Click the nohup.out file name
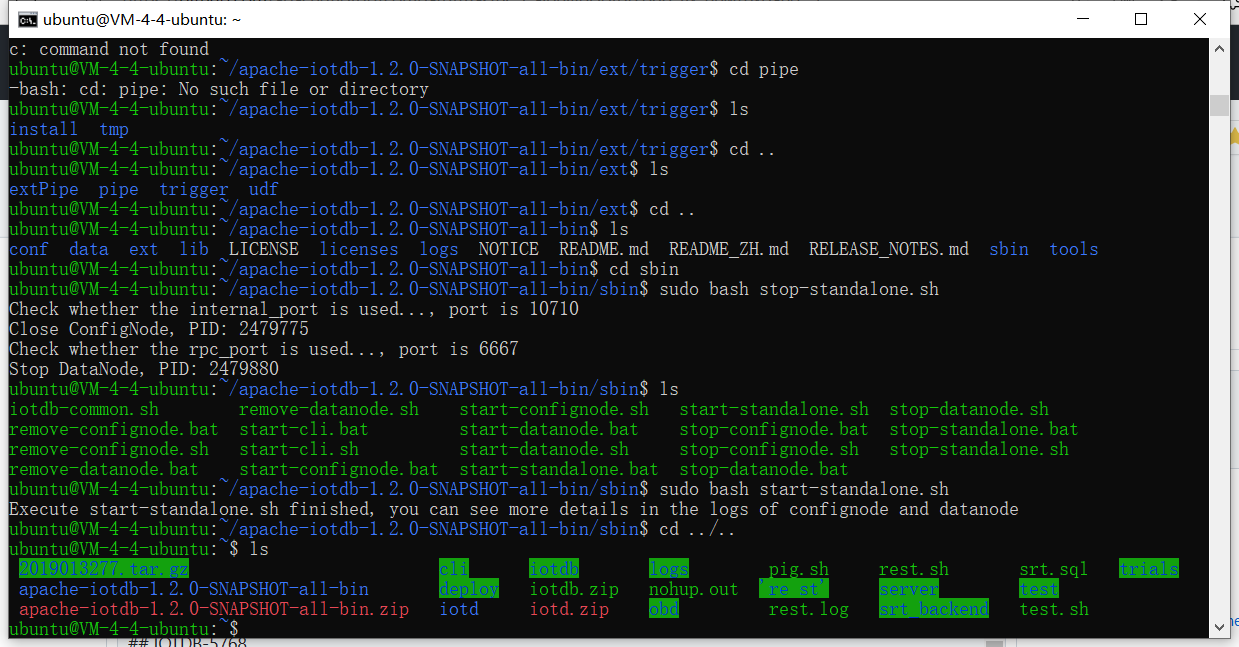 click(x=694, y=589)
